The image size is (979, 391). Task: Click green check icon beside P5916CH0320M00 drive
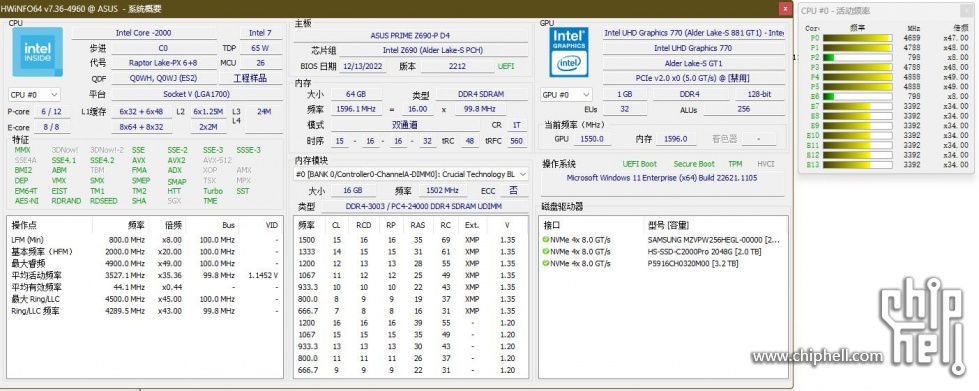(x=545, y=264)
